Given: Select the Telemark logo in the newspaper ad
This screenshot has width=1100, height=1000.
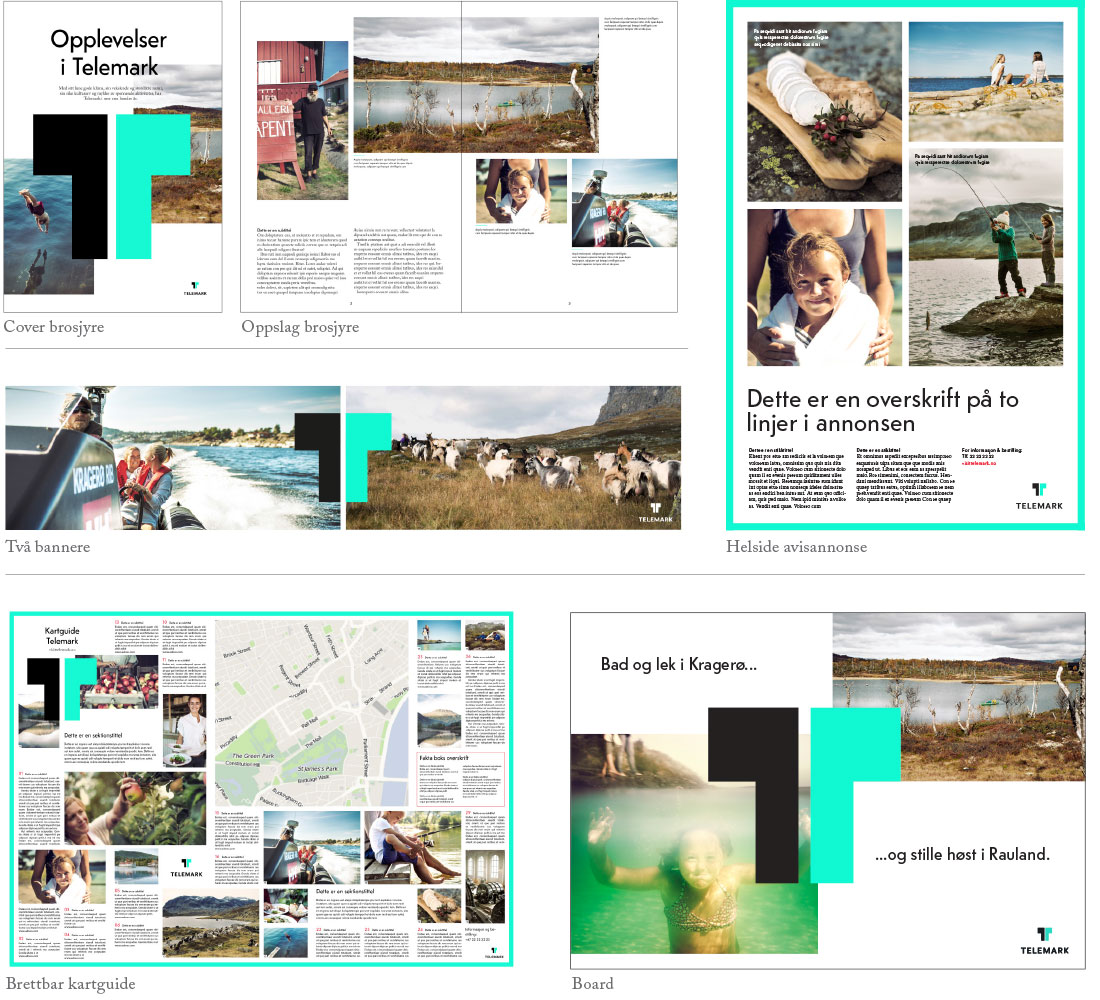Looking at the screenshot, I should [x=1040, y=495].
